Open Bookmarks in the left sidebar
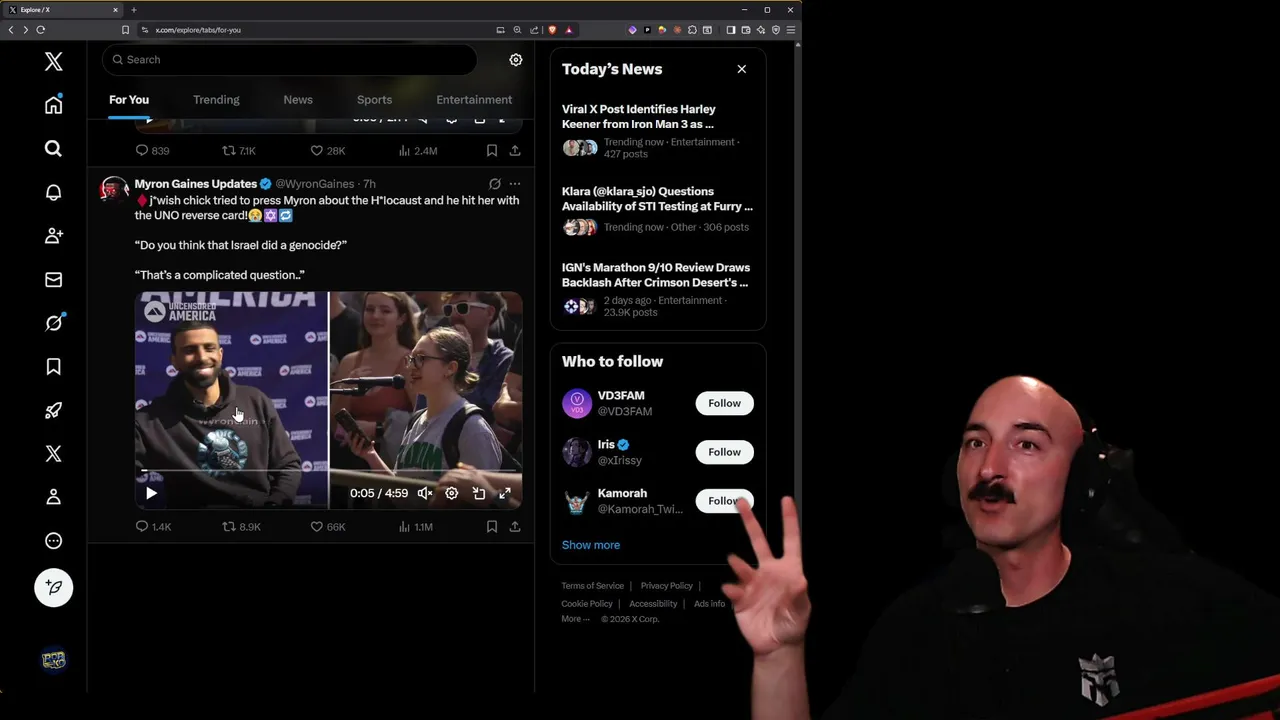The width and height of the screenshot is (1280, 720). (54, 367)
